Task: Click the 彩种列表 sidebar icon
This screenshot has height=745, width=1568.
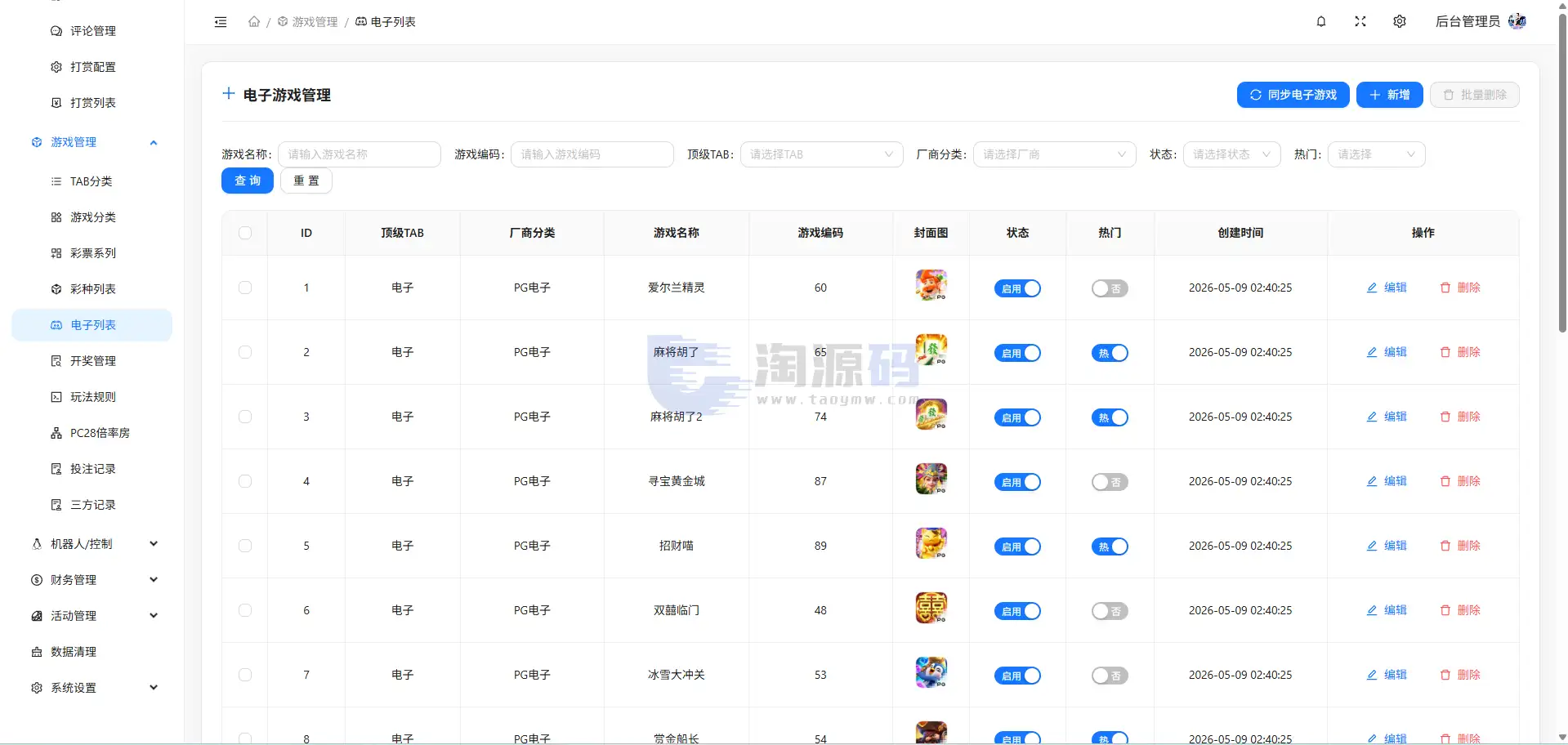Action: (56, 289)
